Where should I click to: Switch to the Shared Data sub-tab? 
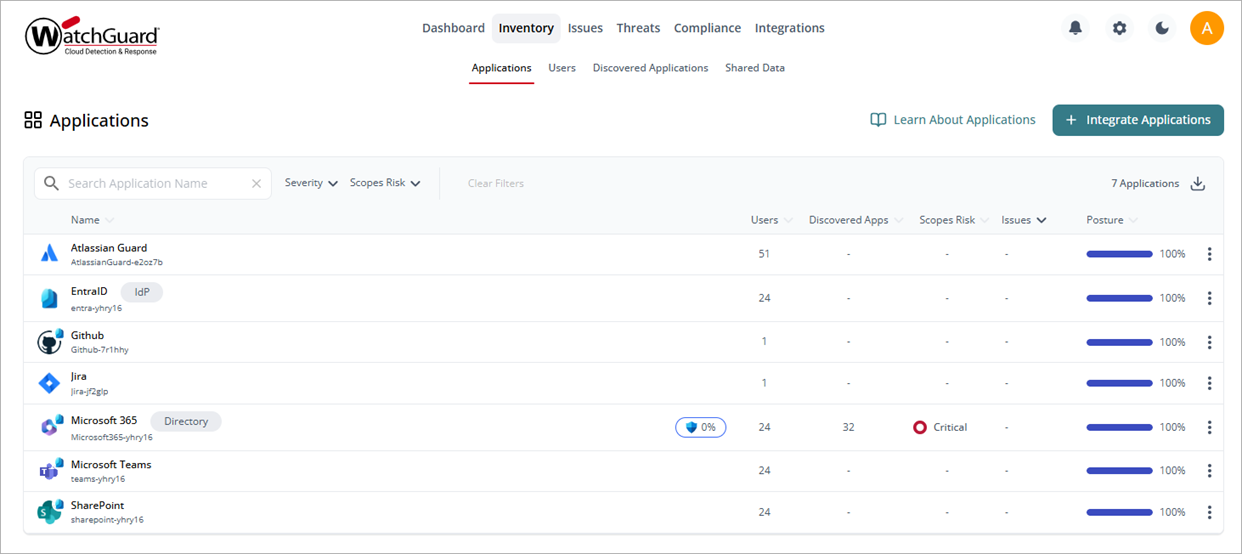coord(755,68)
